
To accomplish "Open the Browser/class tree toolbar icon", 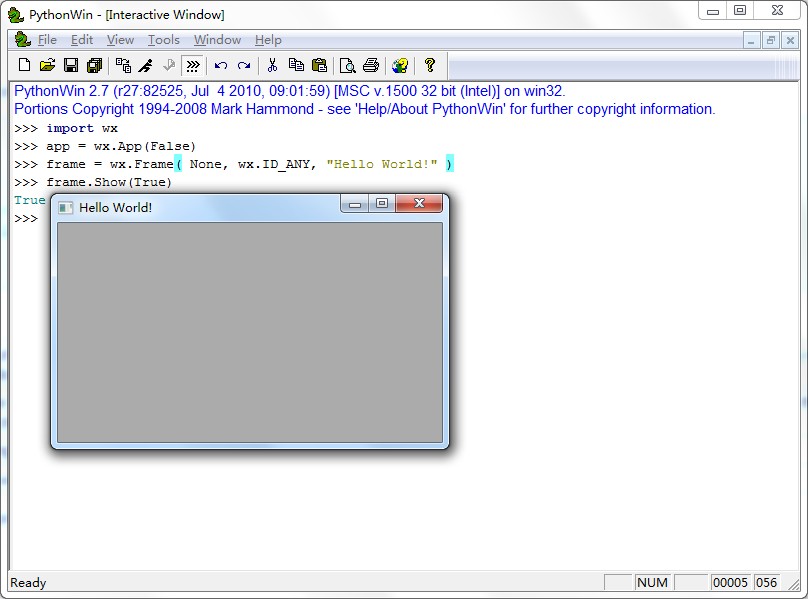I will click(123, 65).
